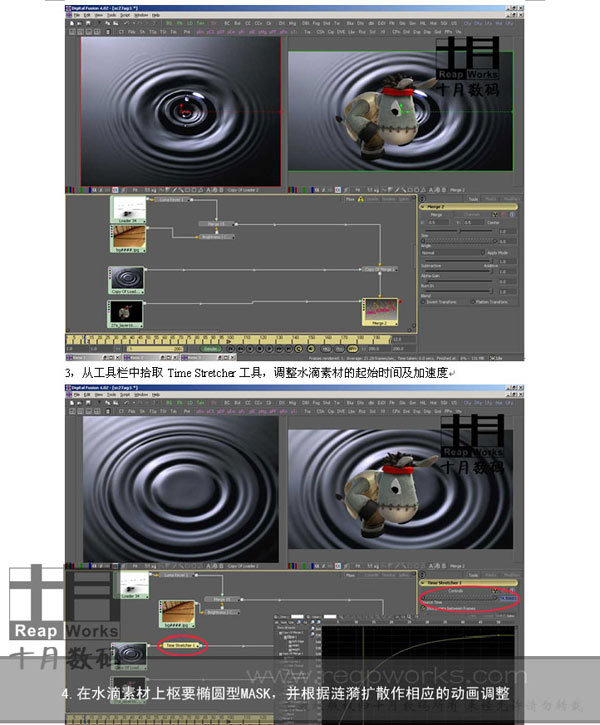The width and height of the screenshot is (600, 725).
Task: Click the BG tool in upper window toolbar
Action: pyautogui.click(x=169, y=23)
